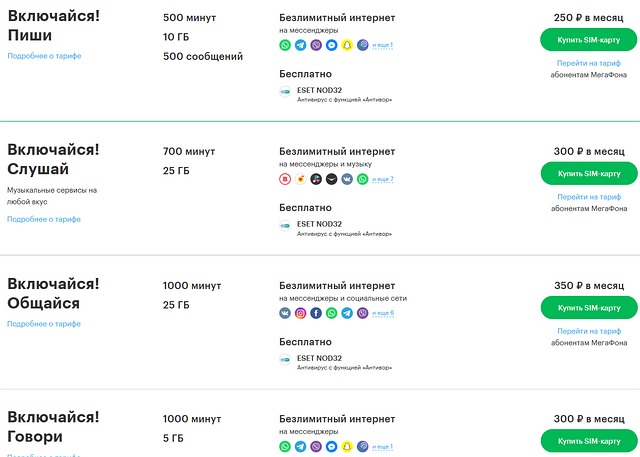The height and width of the screenshot is (457, 640).
Task: Open 'Подробнее о тарифе' for Включайся! Пиши
Action: [44, 56]
